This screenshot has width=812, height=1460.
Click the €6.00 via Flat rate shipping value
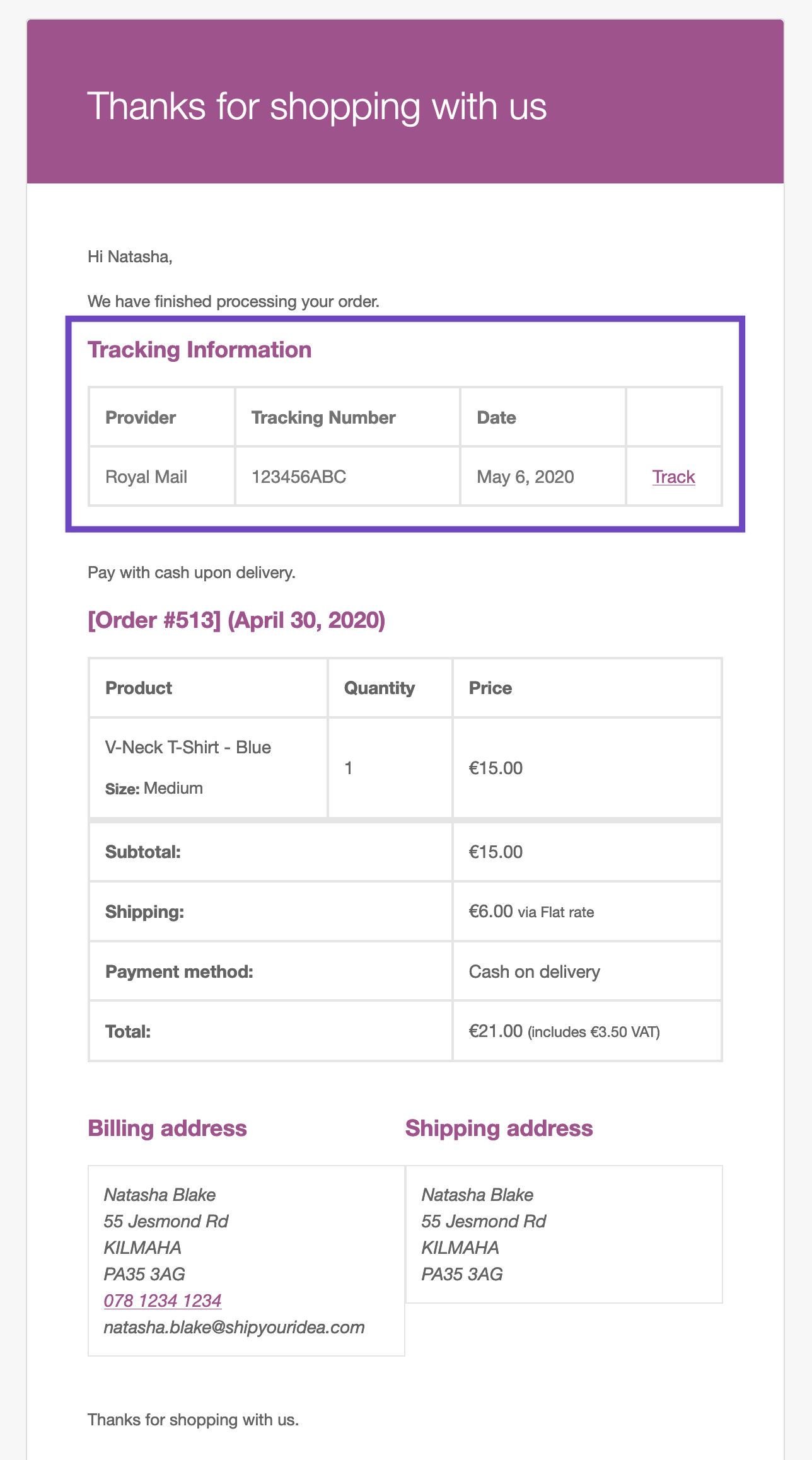(531, 912)
